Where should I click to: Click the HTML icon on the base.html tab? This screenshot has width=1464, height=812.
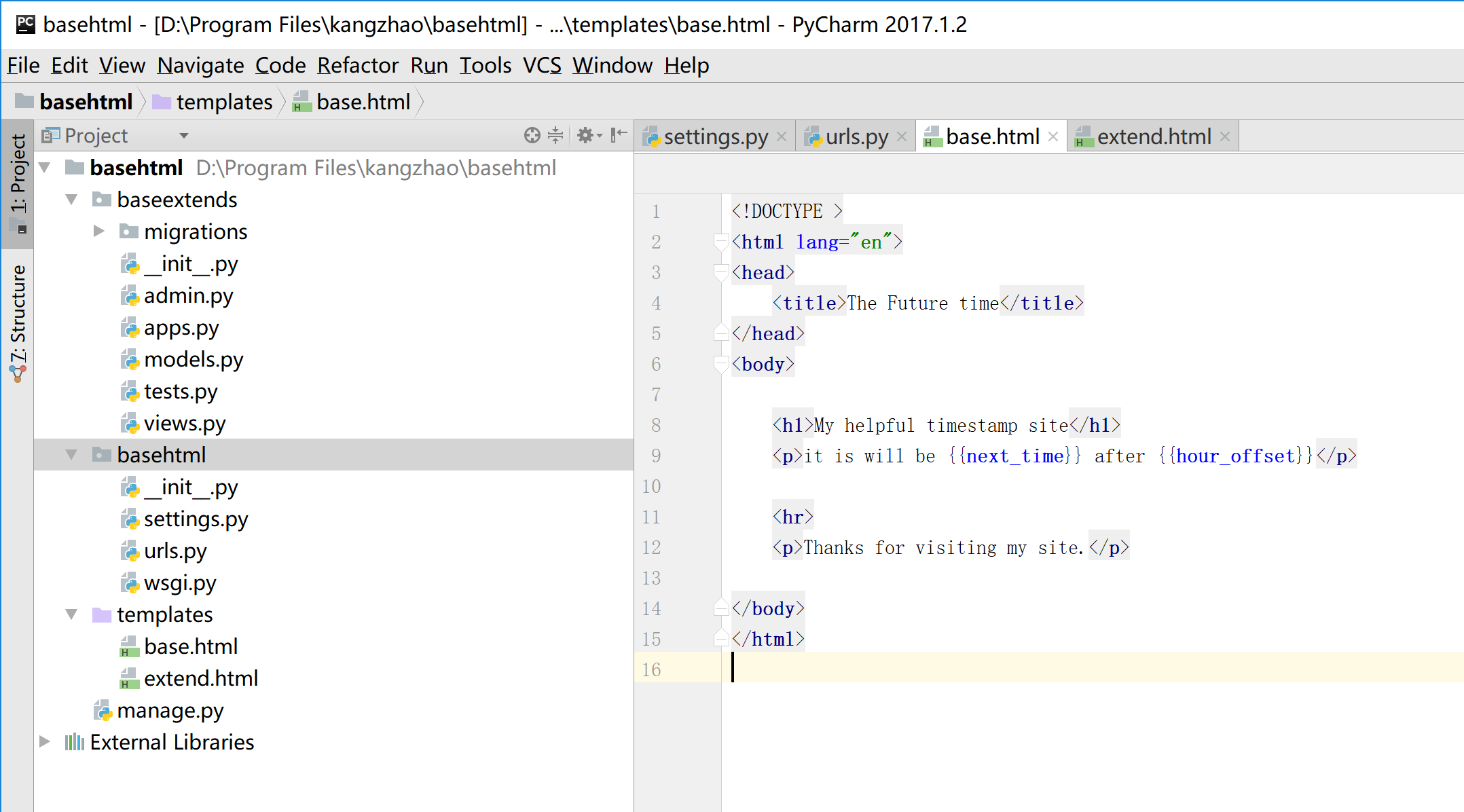(x=931, y=136)
